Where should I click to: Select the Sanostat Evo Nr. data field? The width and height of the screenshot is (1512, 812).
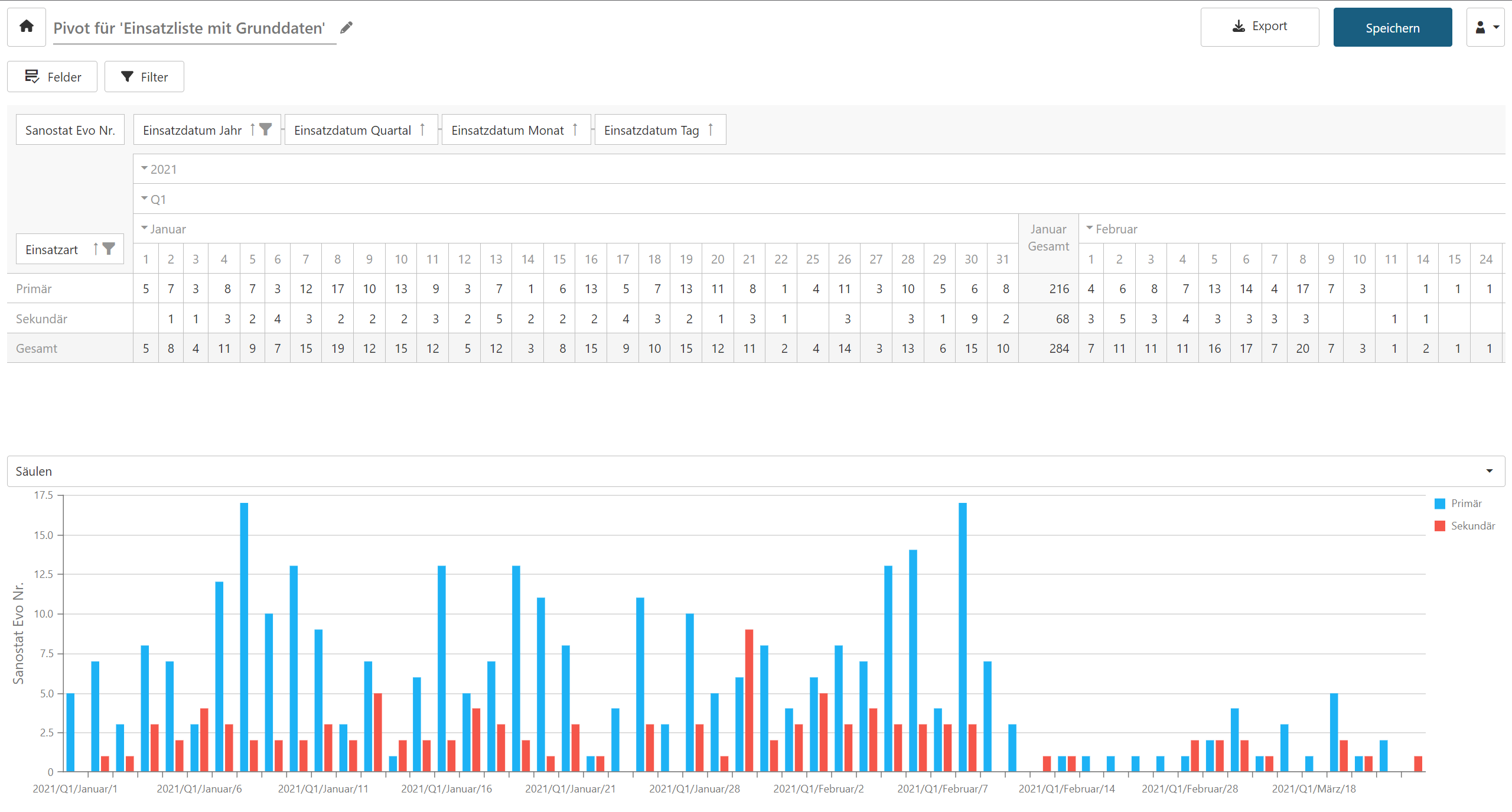click(x=70, y=130)
